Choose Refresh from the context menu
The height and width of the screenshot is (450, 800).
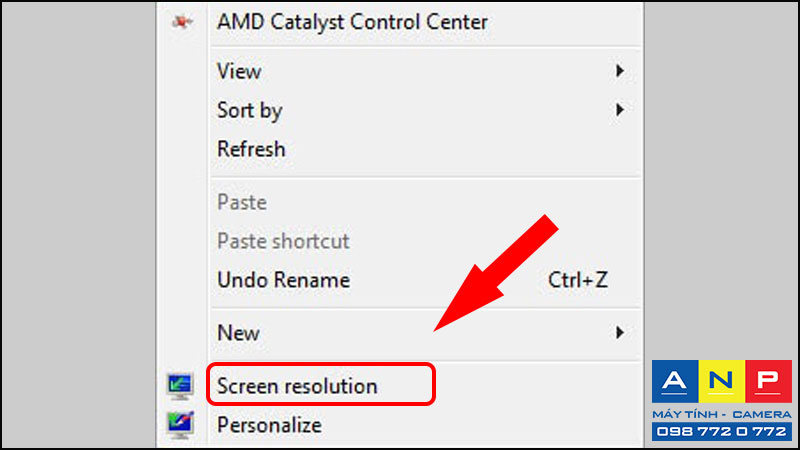tap(251, 149)
